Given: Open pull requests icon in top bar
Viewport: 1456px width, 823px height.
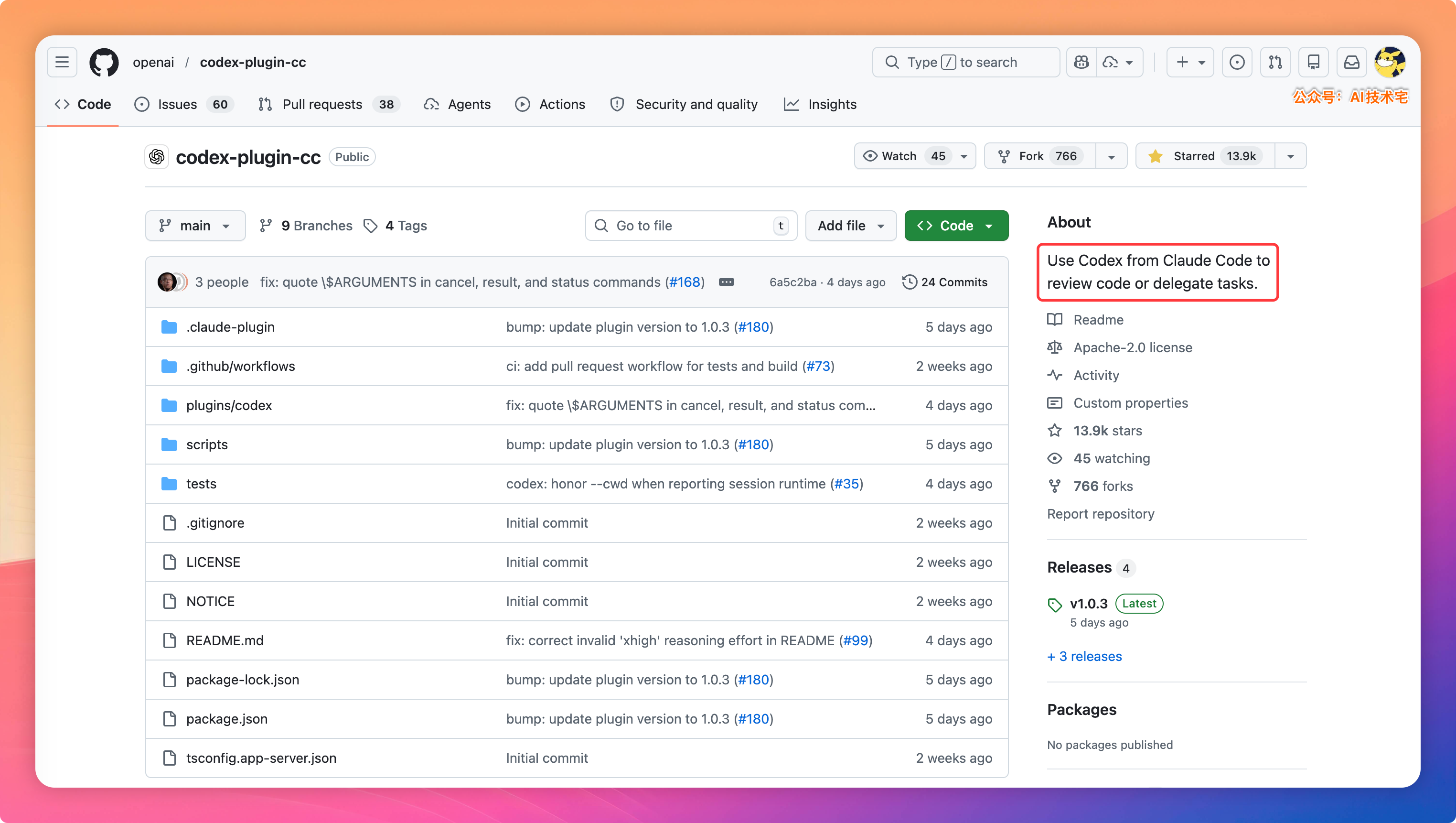Looking at the screenshot, I should 1275,62.
